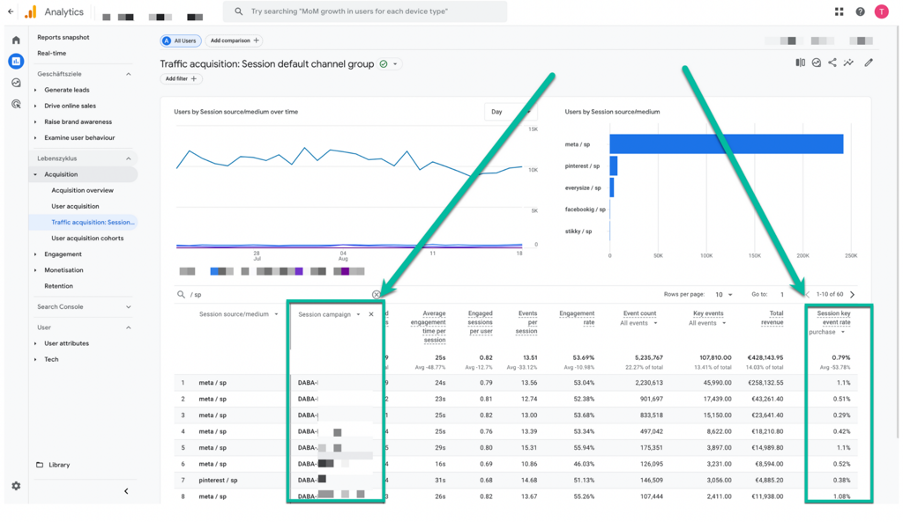Open the Google apps grid icon
The height and width of the screenshot is (522, 904).
coord(839,12)
